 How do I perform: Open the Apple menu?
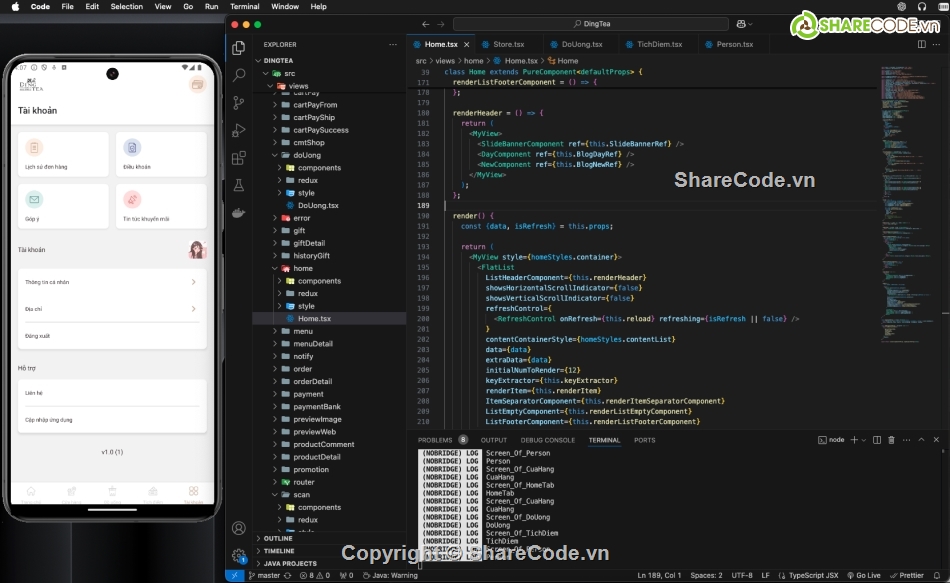tap(15, 7)
